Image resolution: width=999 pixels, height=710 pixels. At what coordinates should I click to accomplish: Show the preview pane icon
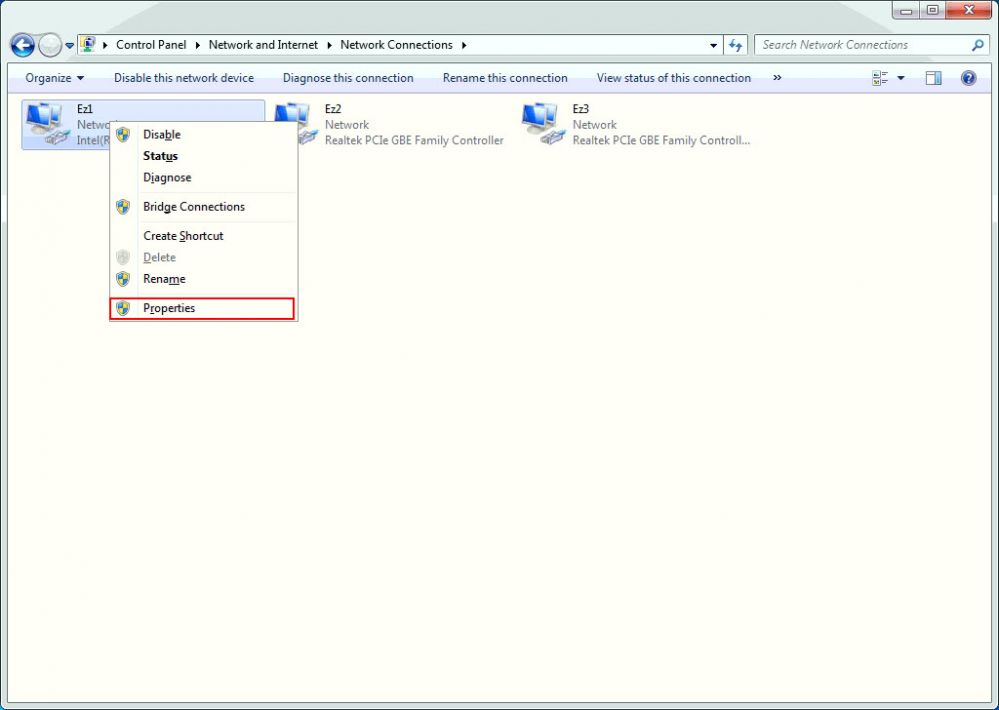point(933,78)
